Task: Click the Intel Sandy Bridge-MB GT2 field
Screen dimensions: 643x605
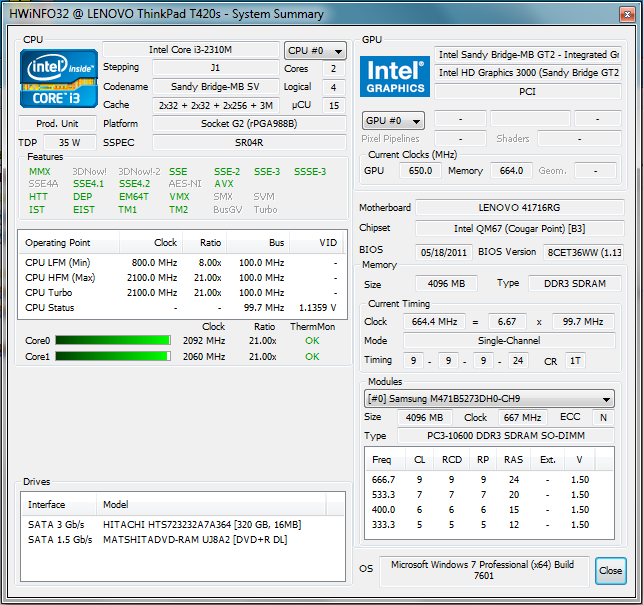Action: point(528,55)
